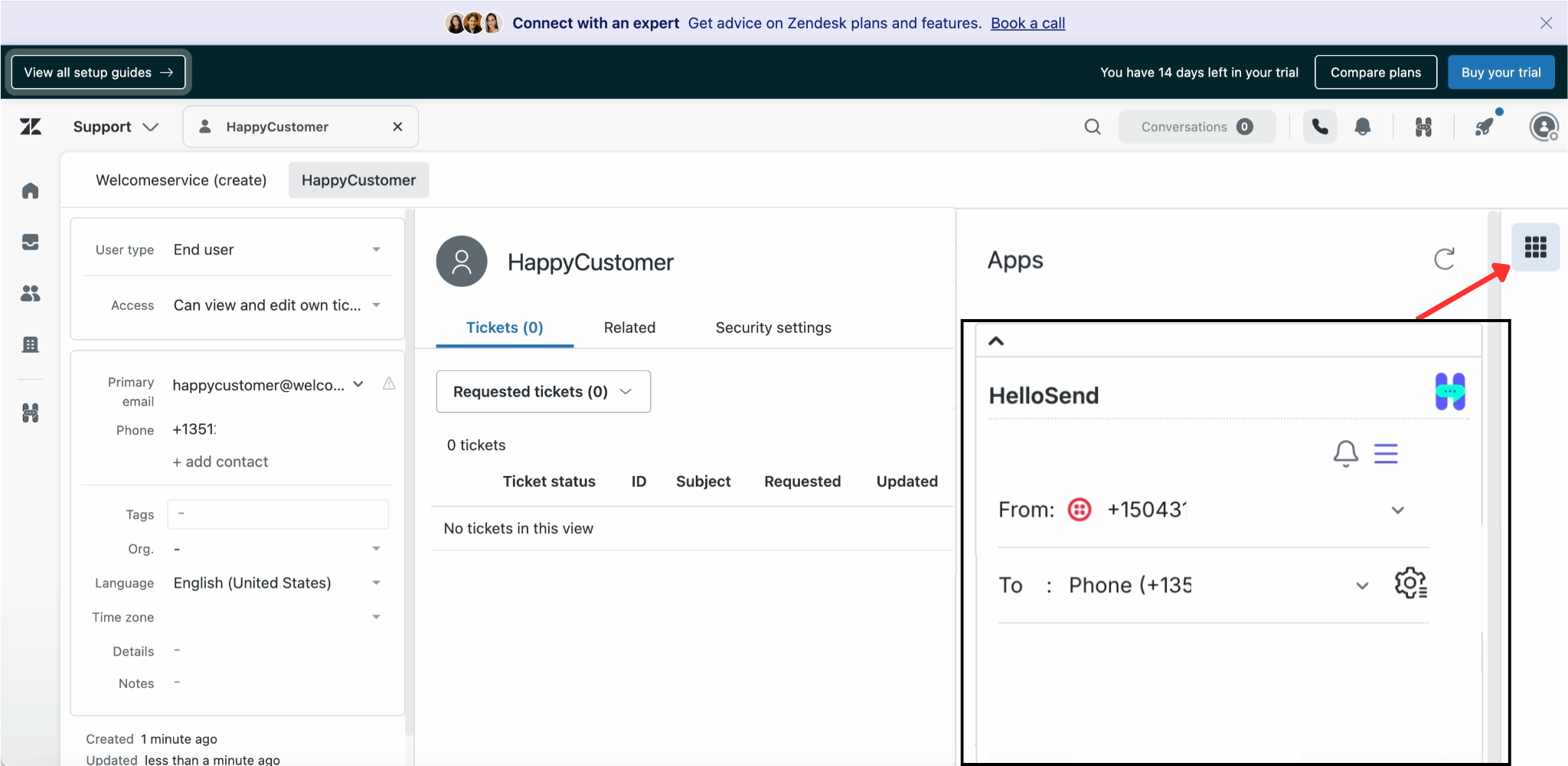The width and height of the screenshot is (1568, 766).
Task: Reload apps with the refresh icon
Action: click(1445, 259)
